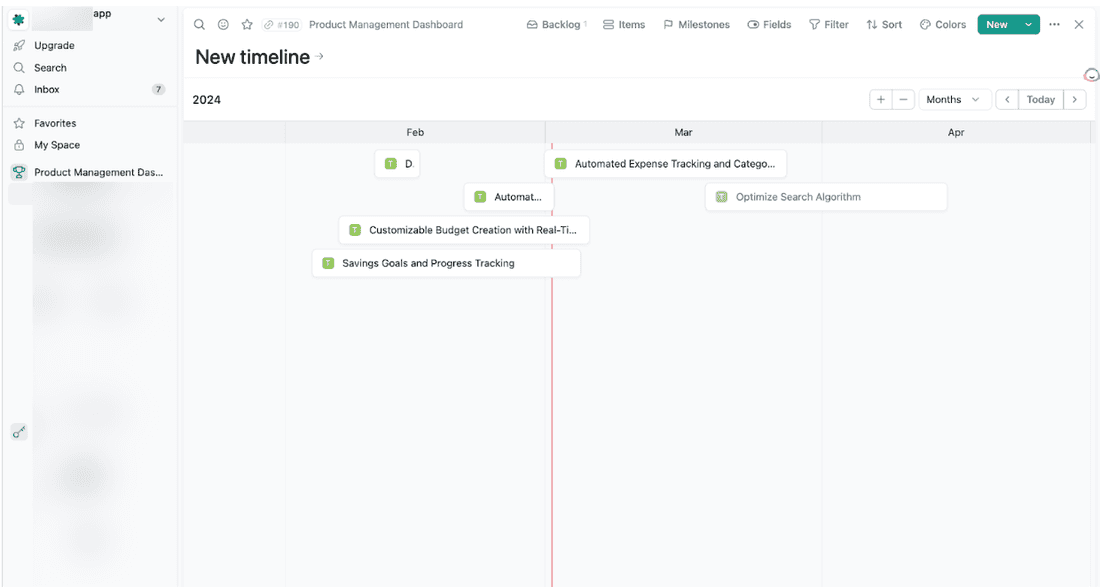Expand the New button's dropdown arrow
The image size is (1100, 587).
click(1029, 23)
